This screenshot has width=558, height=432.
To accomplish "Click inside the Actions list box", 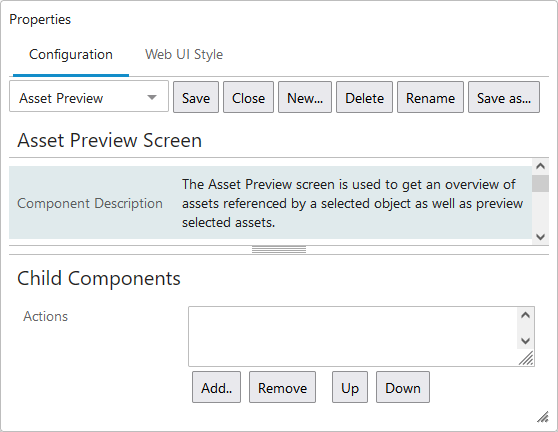I will tap(353, 336).
